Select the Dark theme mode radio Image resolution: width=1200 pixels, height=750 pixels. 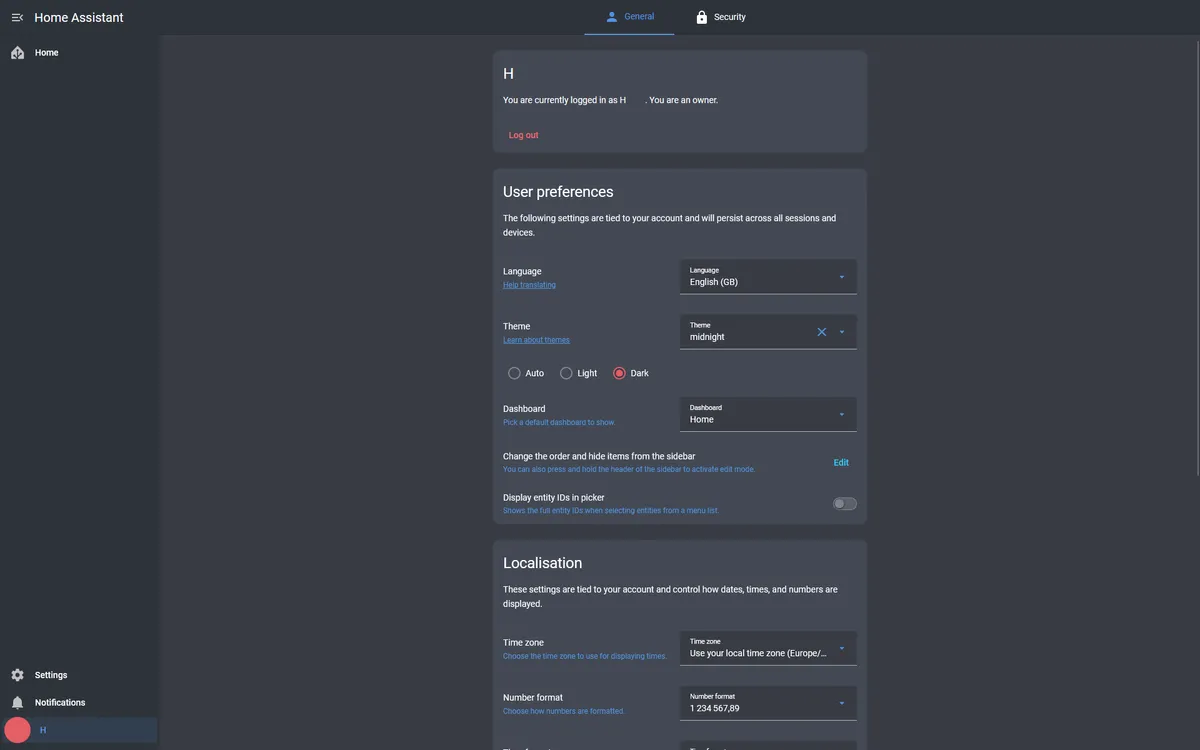pyautogui.click(x=619, y=373)
